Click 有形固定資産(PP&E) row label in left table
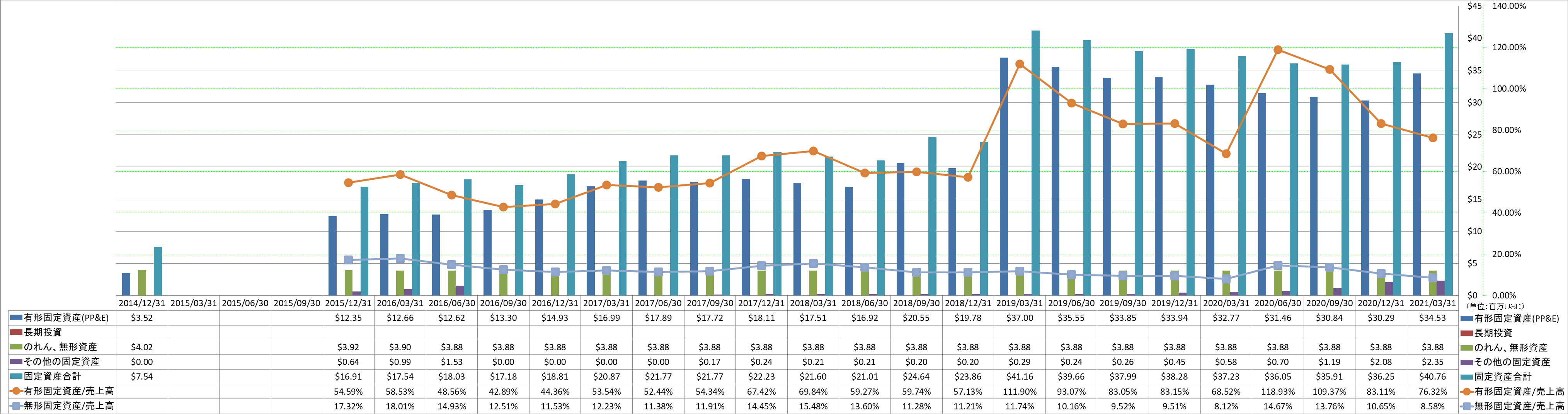Image resolution: width=1568 pixels, height=414 pixels. click(66, 317)
